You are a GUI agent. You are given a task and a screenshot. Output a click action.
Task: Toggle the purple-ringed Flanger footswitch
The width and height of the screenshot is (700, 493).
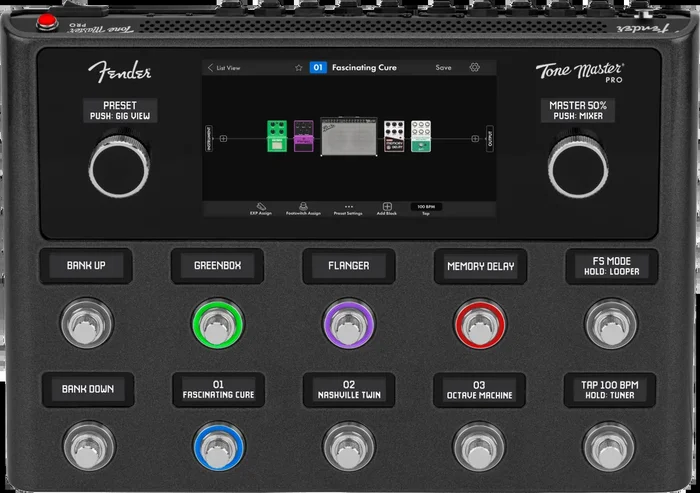coord(349,324)
